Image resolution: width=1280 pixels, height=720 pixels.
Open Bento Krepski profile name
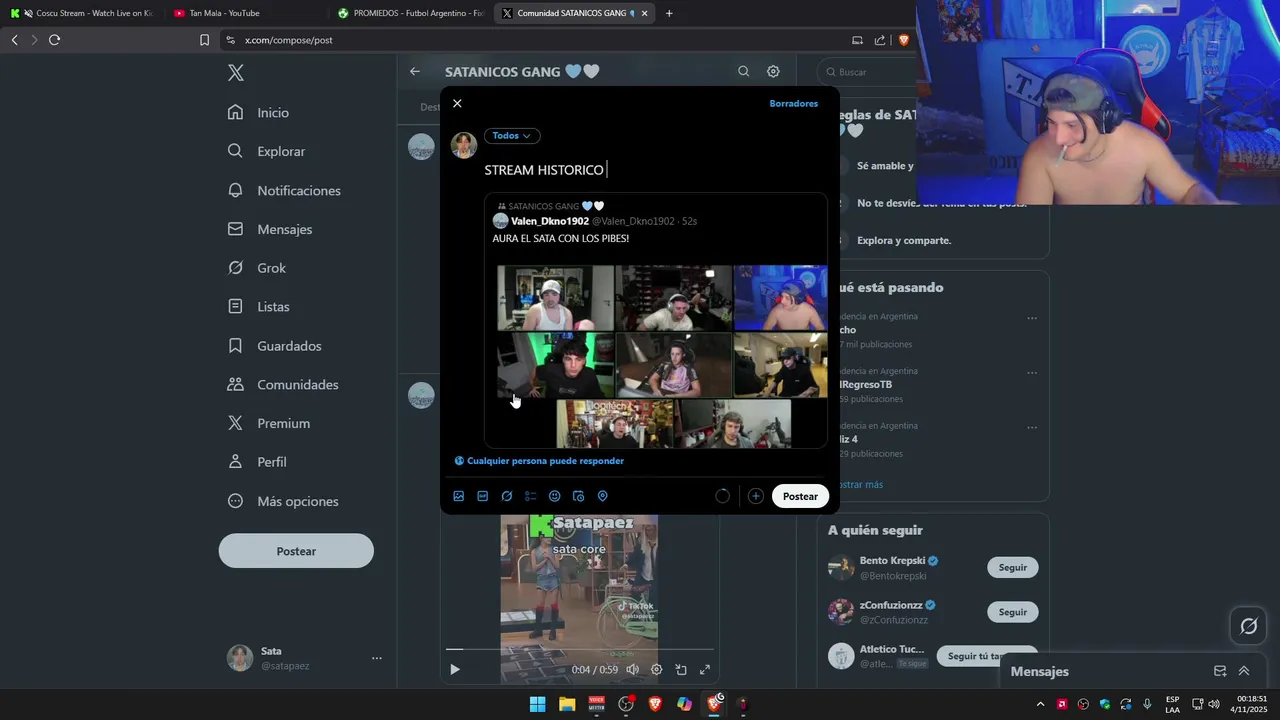click(x=892, y=561)
